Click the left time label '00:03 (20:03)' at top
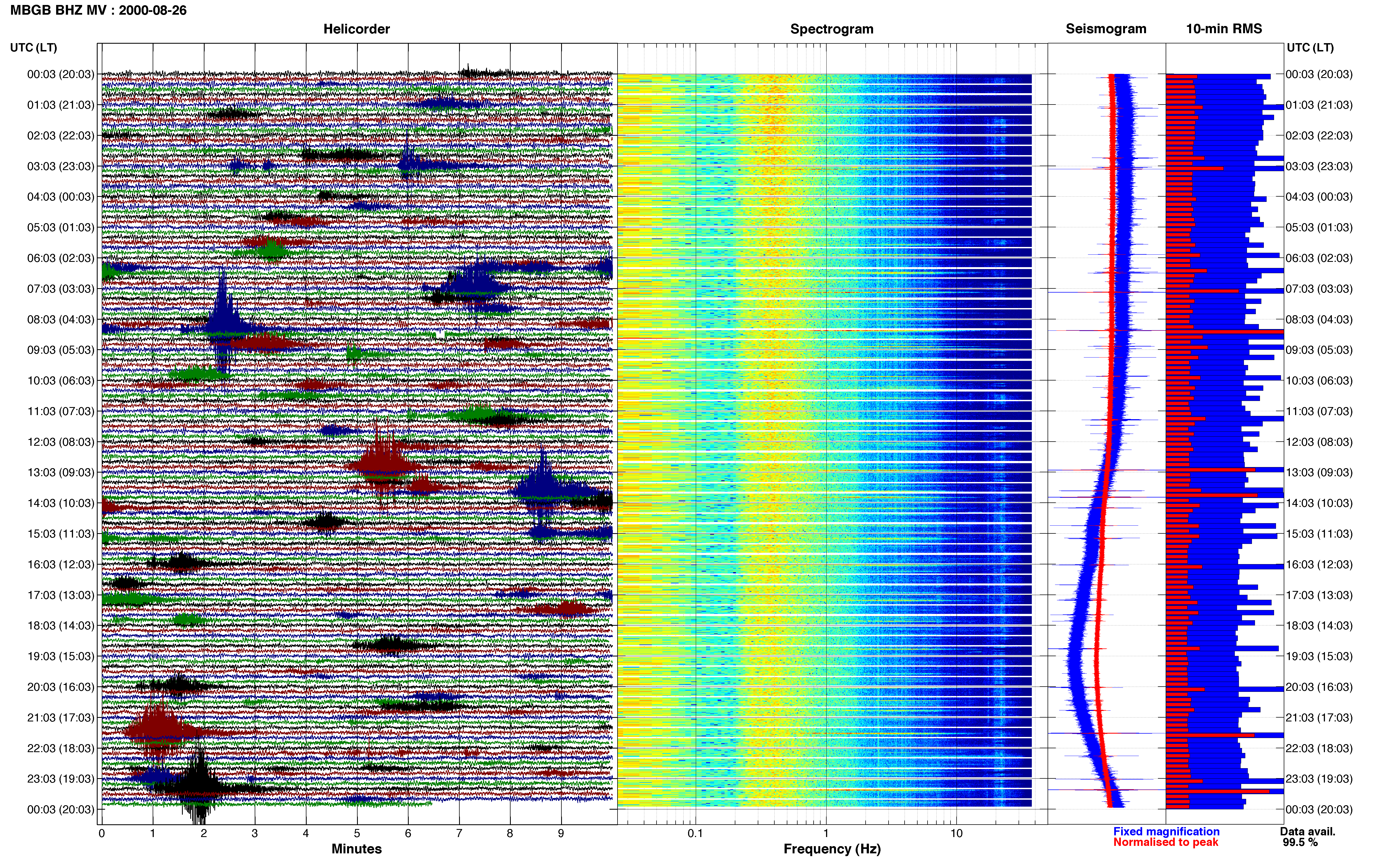1388x868 pixels. pos(60,74)
